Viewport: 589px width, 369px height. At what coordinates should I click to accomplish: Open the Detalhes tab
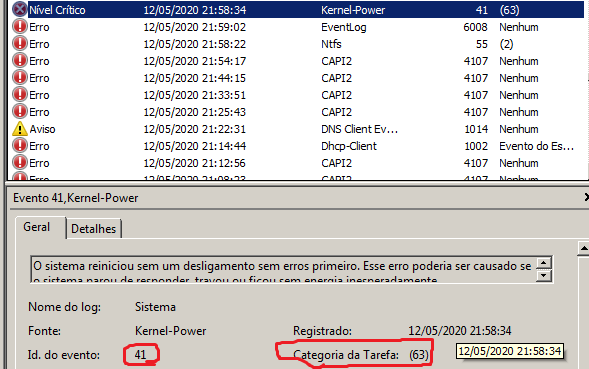coord(94,228)
